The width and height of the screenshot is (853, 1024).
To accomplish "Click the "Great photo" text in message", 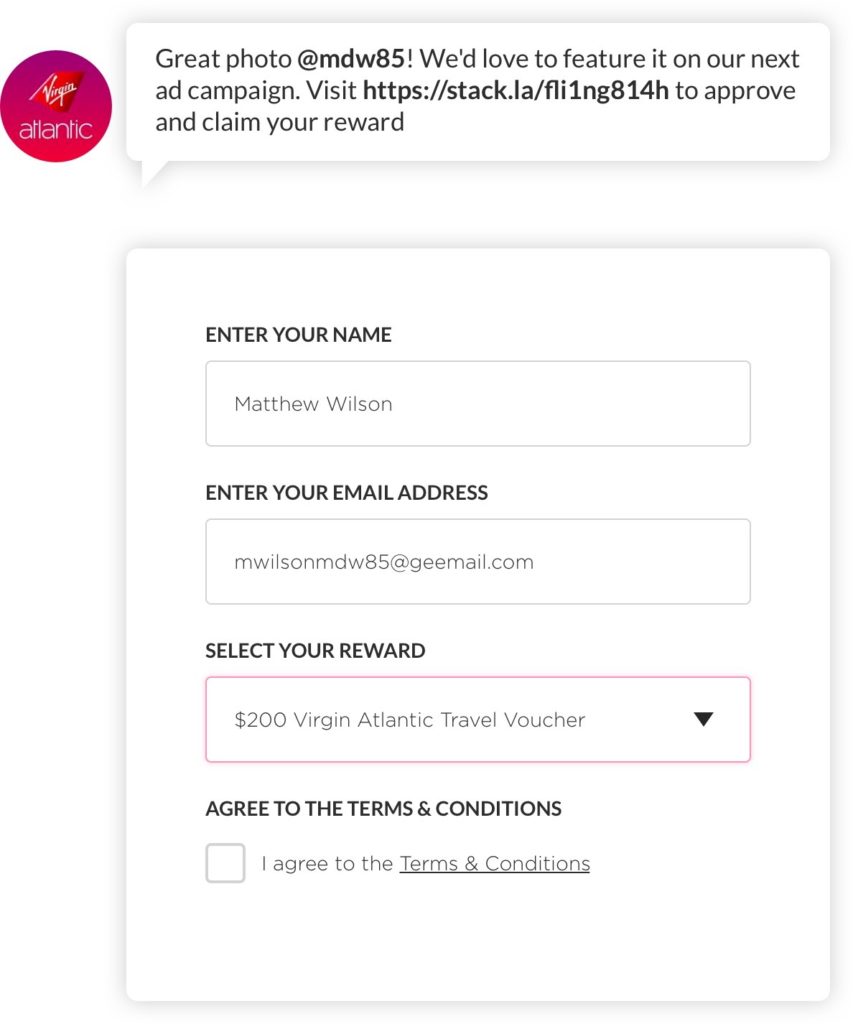I will click(x=223, y=59).
